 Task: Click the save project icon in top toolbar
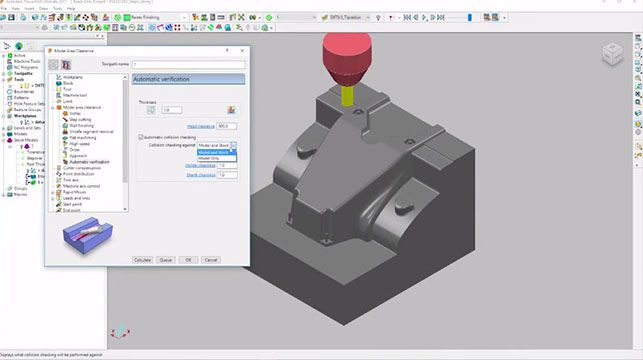tap(11, 18)
